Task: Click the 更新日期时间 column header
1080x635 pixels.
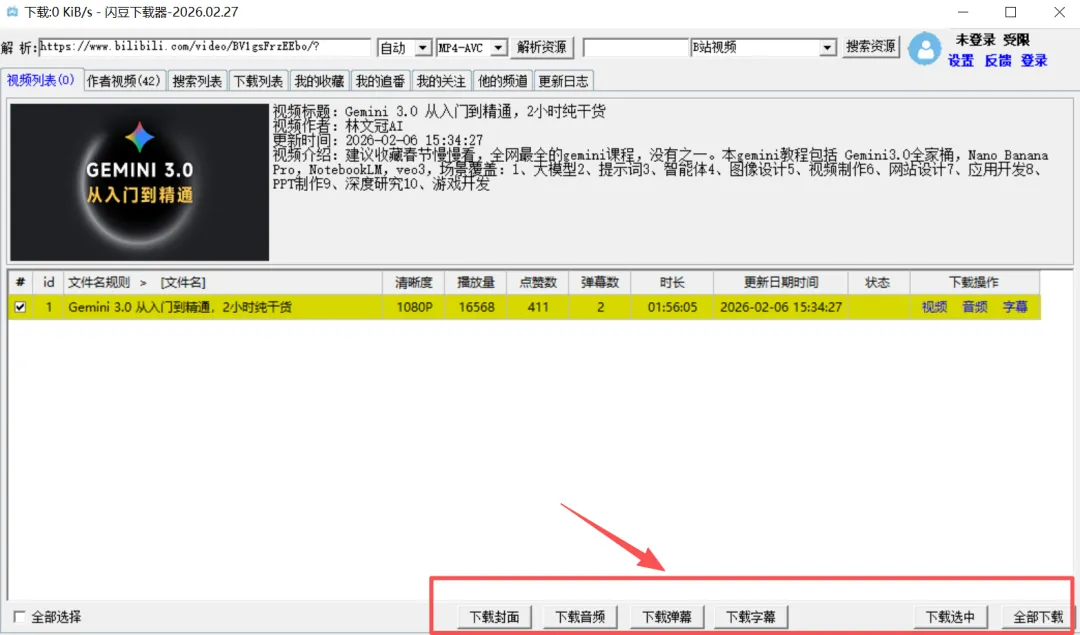Action: pos(781,282)
